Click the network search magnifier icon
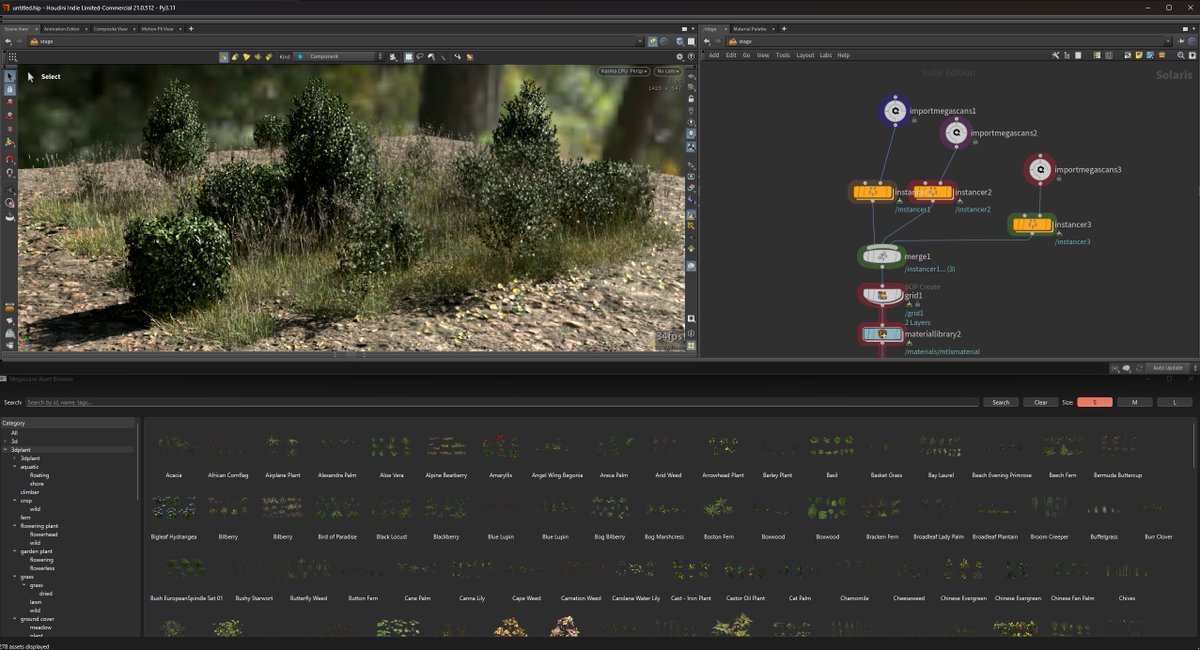 click(1180, 55)
